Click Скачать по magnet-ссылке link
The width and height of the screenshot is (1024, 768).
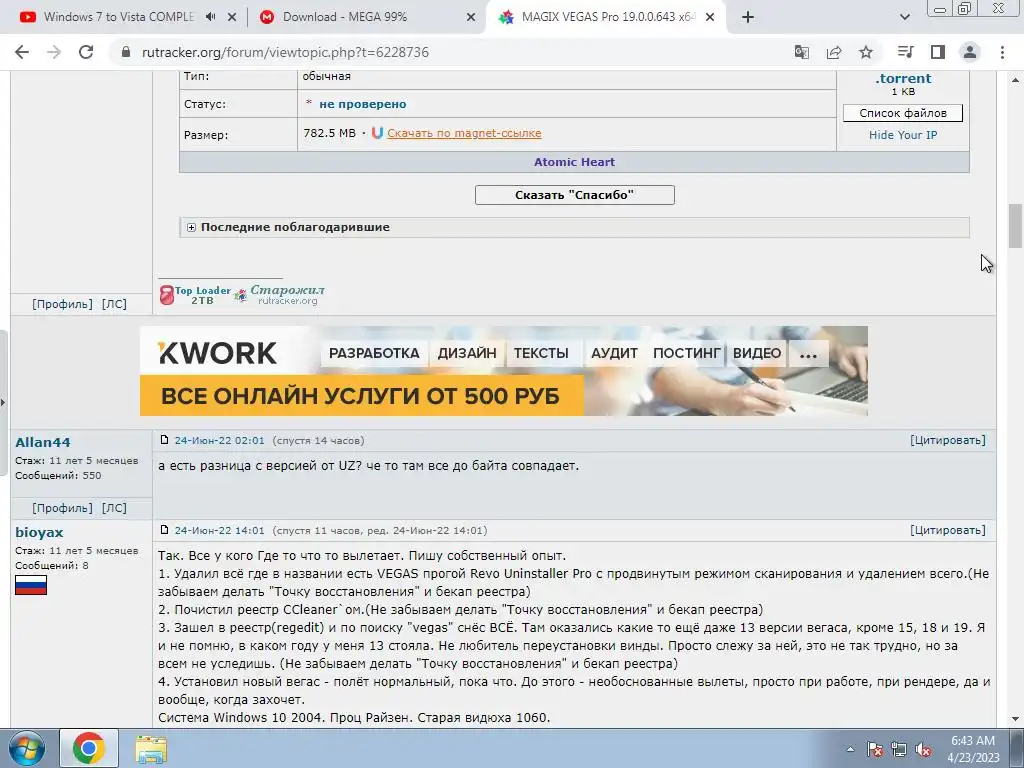[464, 133]
